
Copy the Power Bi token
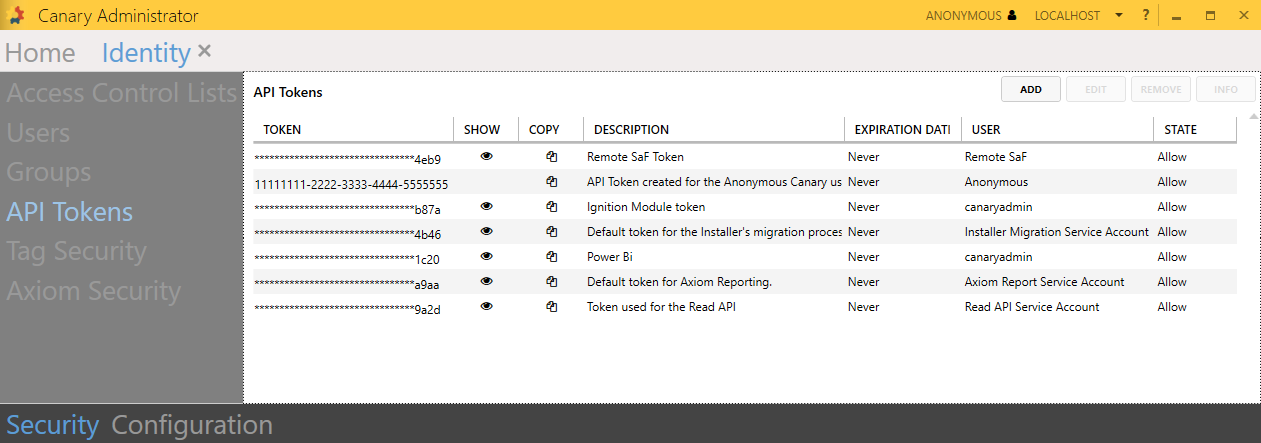point(551,257)
